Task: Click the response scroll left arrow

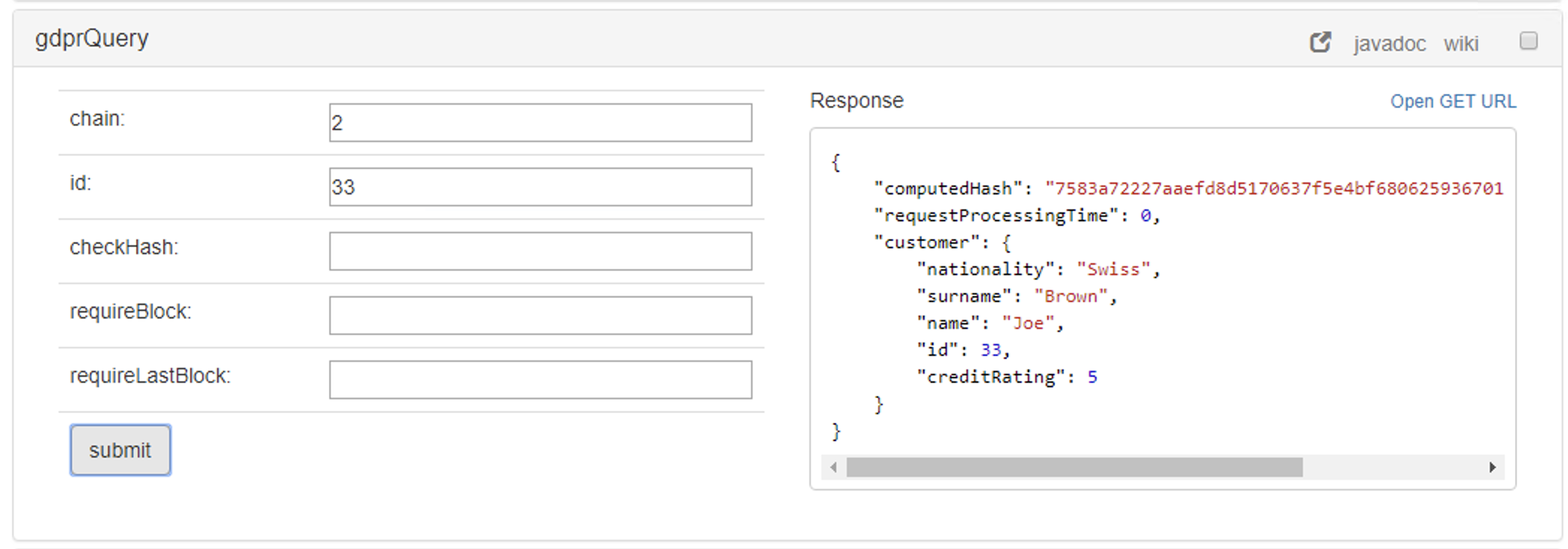Action: click(x=833, y=467)
